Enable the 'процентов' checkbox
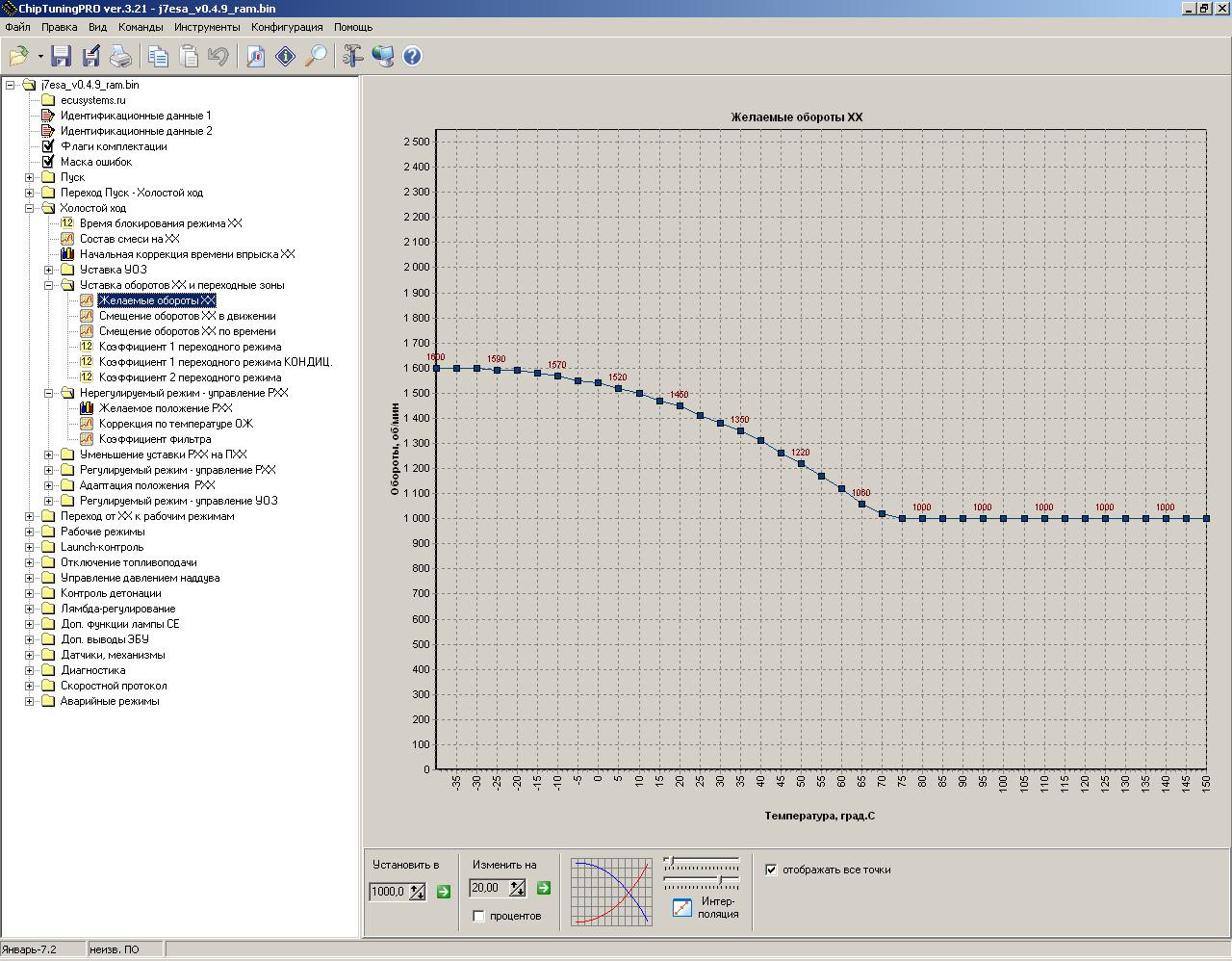1232x961 pixels. 479,916
